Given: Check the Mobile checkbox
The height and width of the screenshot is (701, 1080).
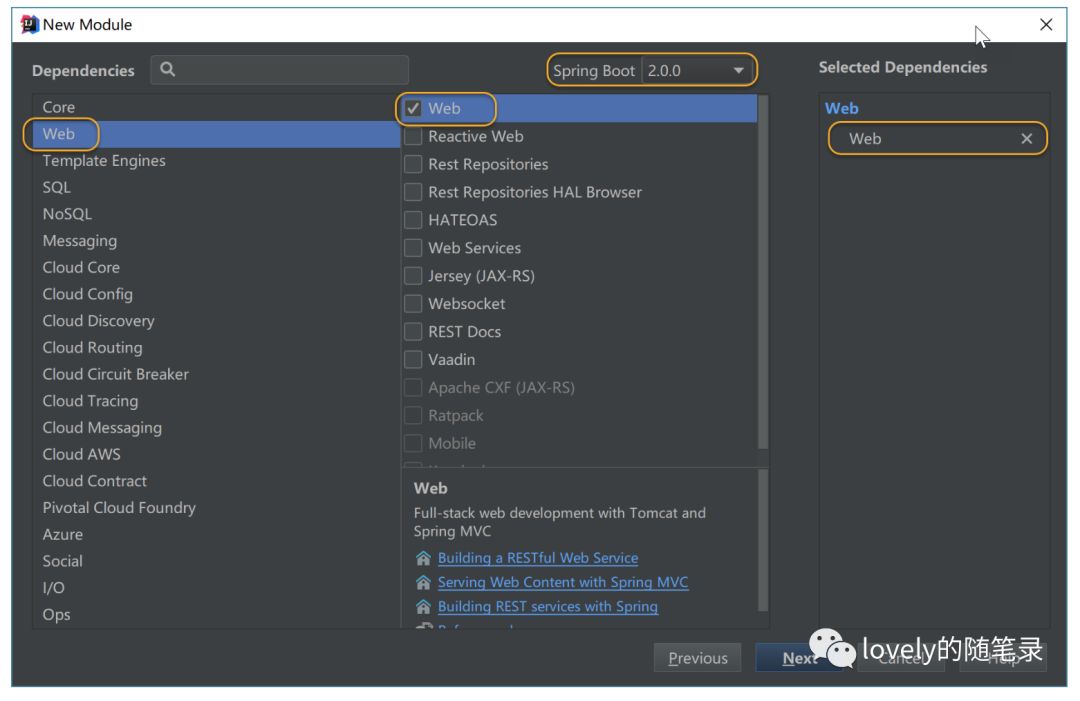Looking at the screenshot, I should [413, 443].
